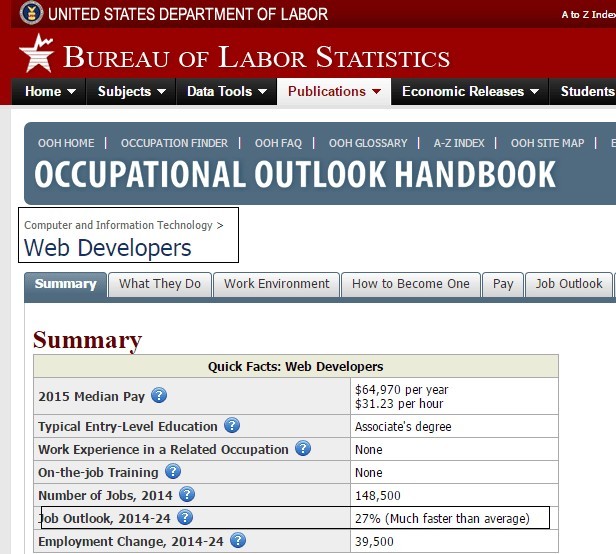Select the 148,500 jobs value

tap(378, 495)
